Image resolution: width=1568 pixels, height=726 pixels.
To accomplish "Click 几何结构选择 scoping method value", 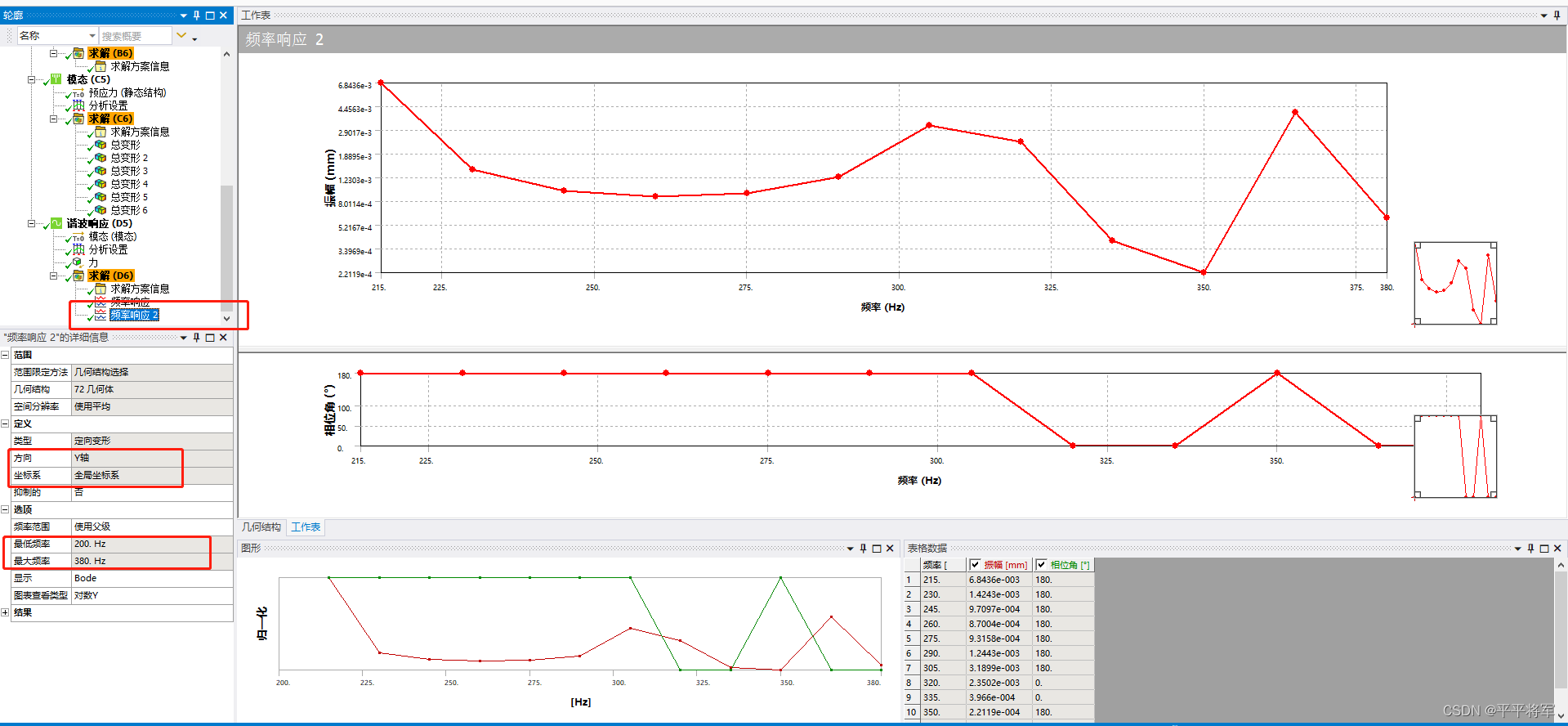I will [152, 372].
